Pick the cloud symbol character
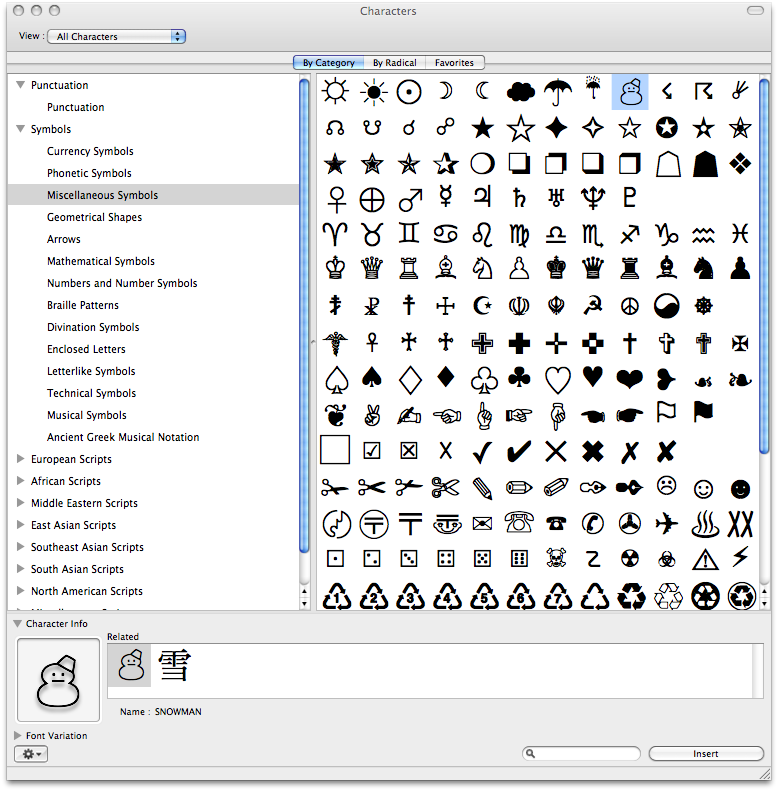 click(x=519, y=92)
